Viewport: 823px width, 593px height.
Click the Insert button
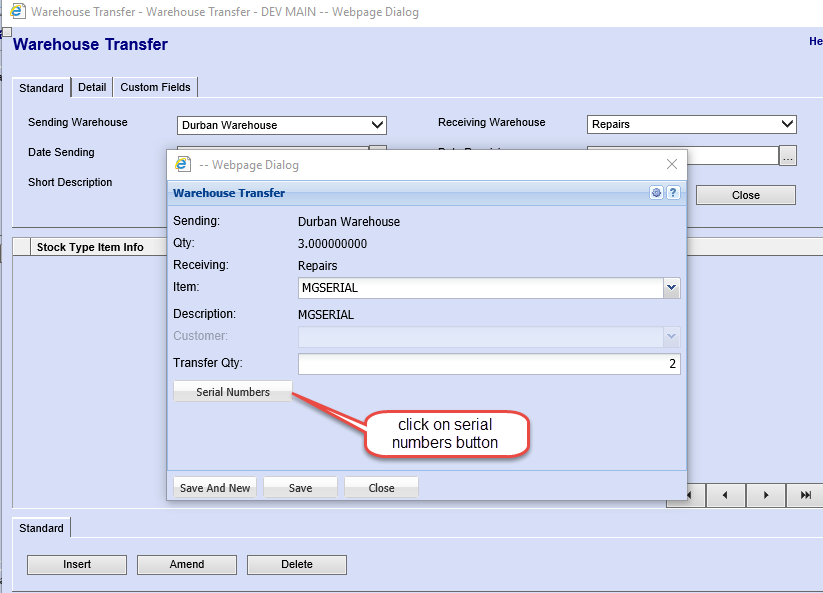click(x=77, y=565)
